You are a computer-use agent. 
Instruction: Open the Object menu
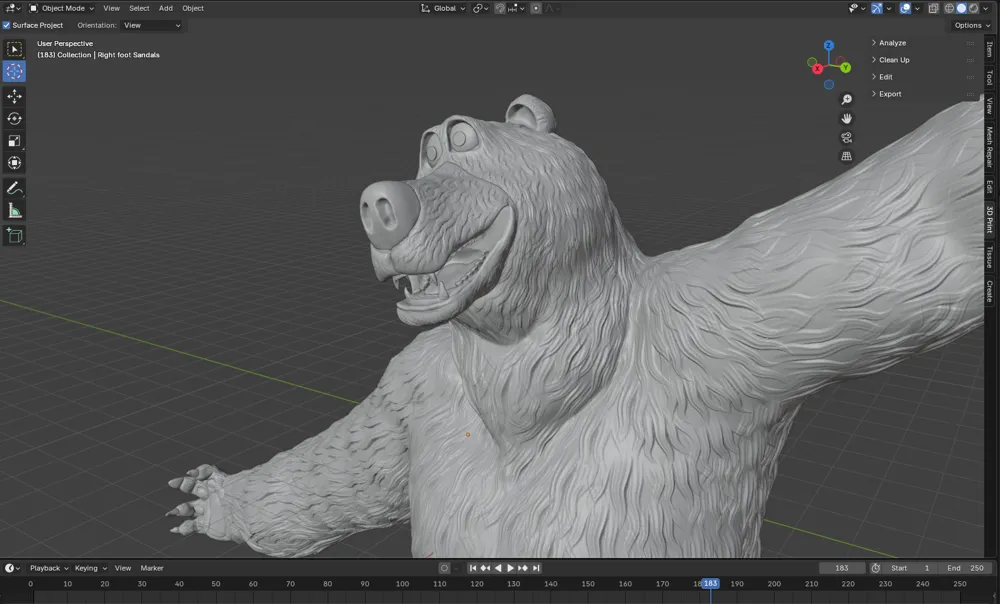(193, 8)
